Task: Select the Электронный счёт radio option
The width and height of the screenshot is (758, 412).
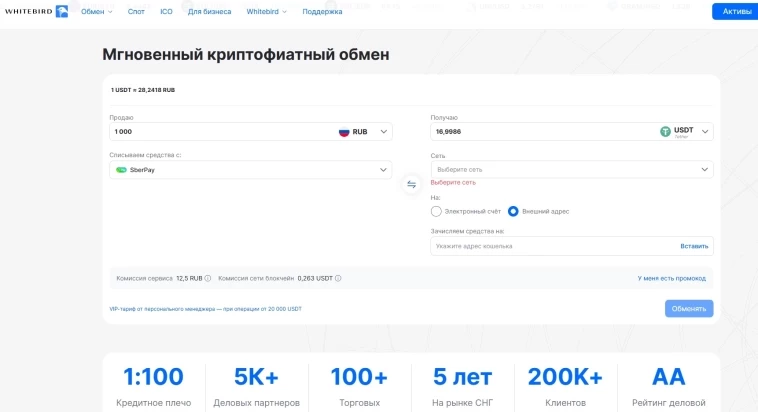Action: tap(436, 211)
